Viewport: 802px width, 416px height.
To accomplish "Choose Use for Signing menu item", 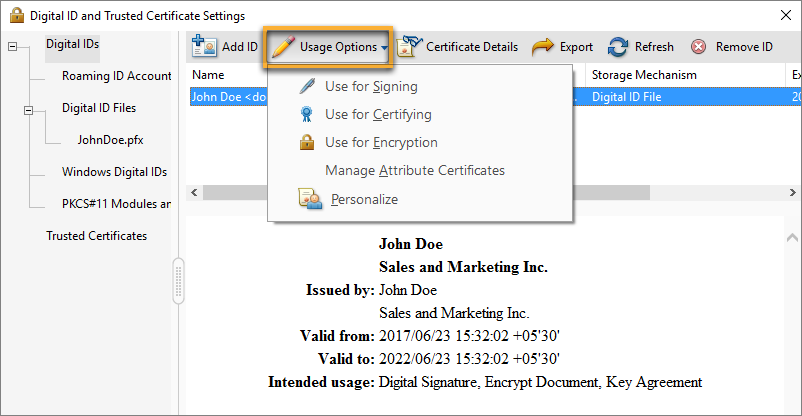I will 371,87.
